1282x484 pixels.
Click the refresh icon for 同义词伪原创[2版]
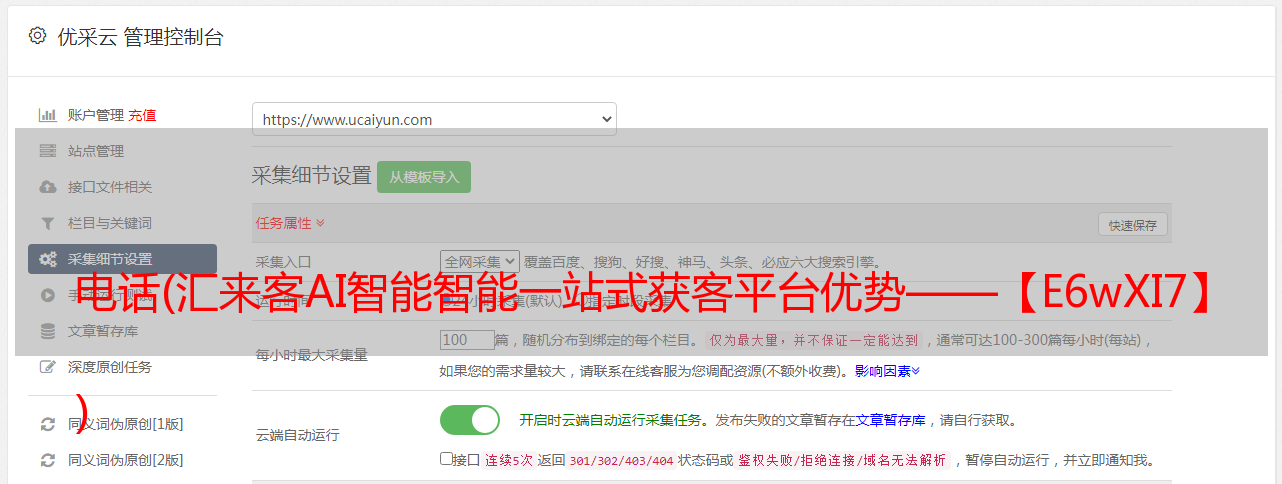47,460
